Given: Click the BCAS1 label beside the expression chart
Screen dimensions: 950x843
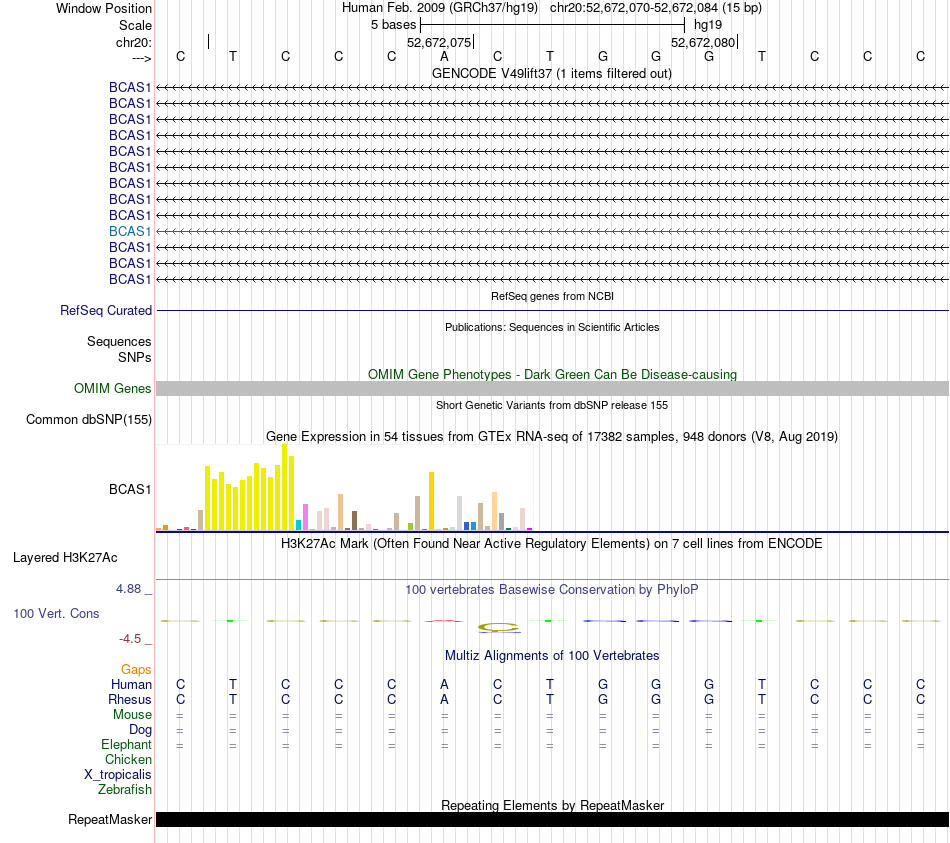Looking at the screenshot, I should 130,489.
